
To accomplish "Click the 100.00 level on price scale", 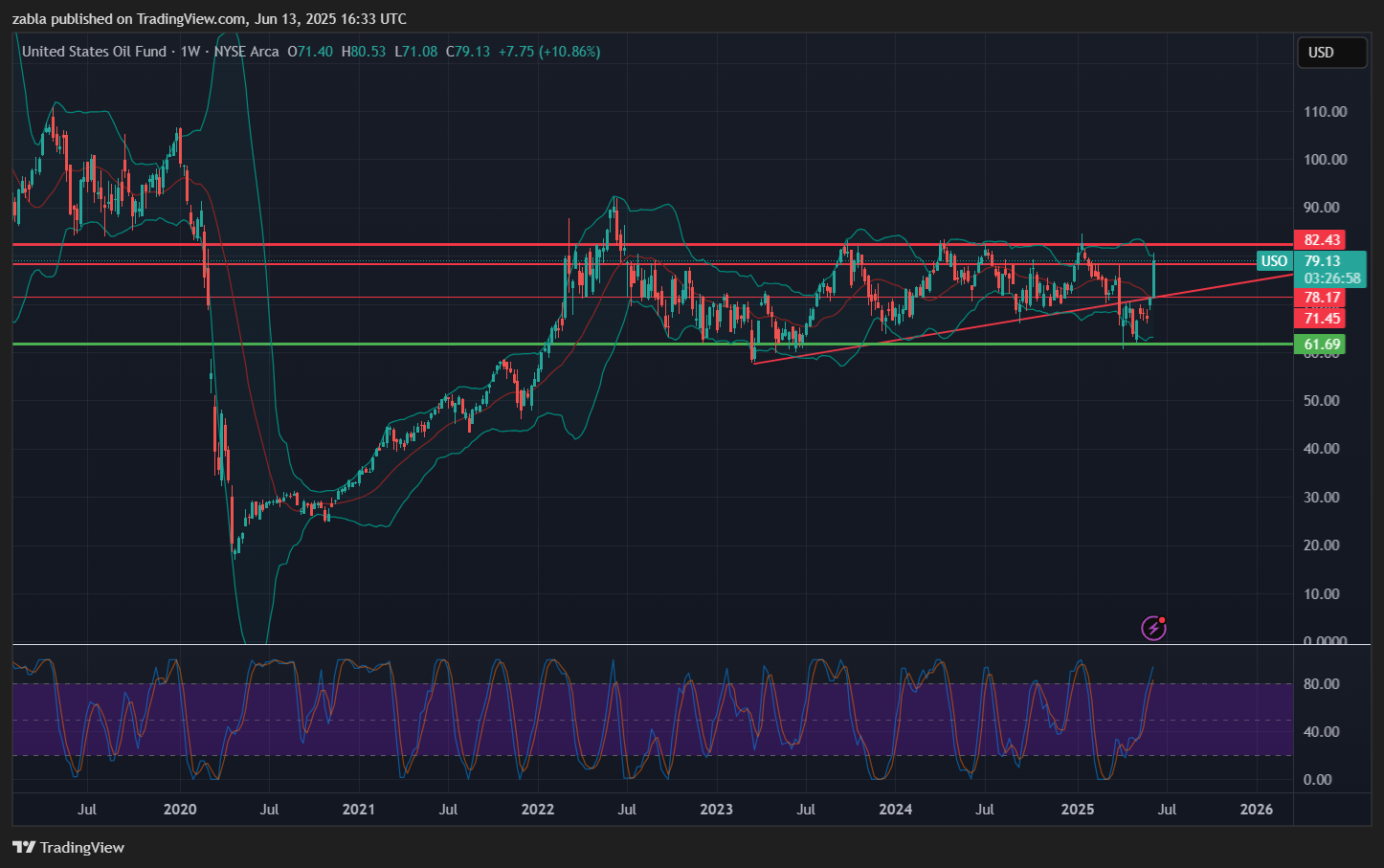I will click(x=1325, y=159).
